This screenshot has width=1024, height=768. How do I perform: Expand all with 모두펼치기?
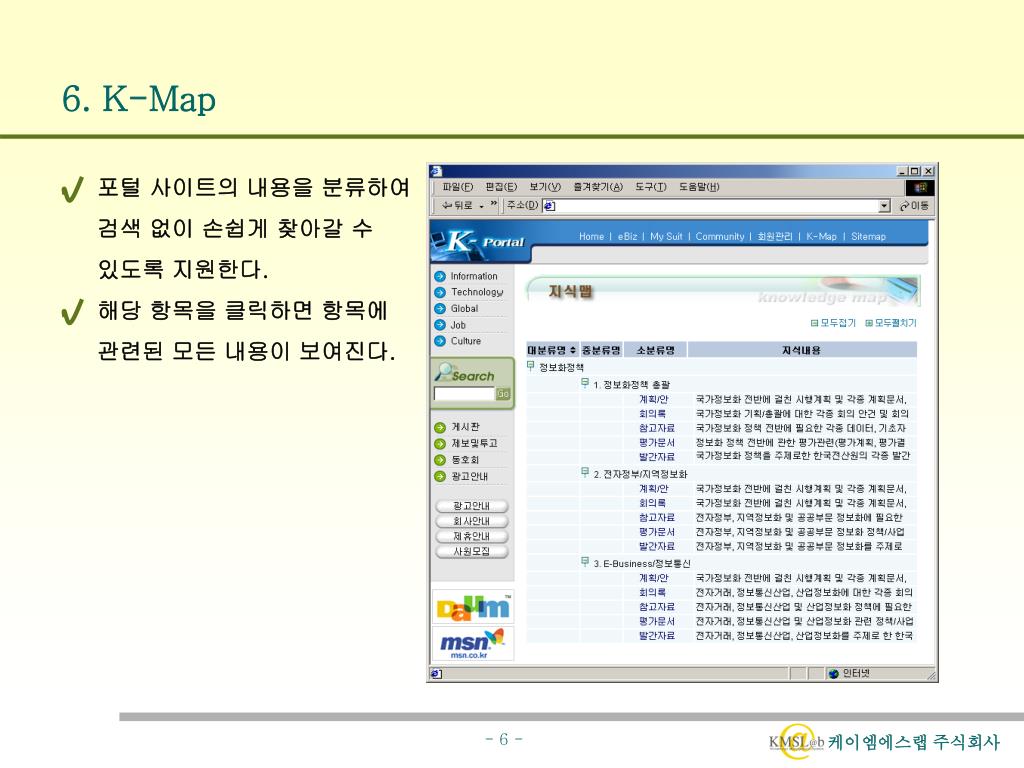pos(891,323)
